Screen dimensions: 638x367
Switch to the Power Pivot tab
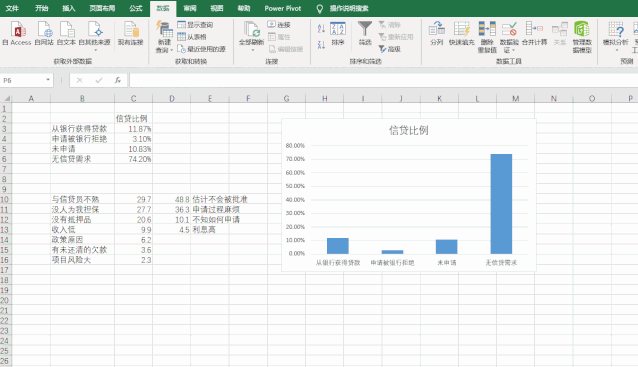click(283, 8)
